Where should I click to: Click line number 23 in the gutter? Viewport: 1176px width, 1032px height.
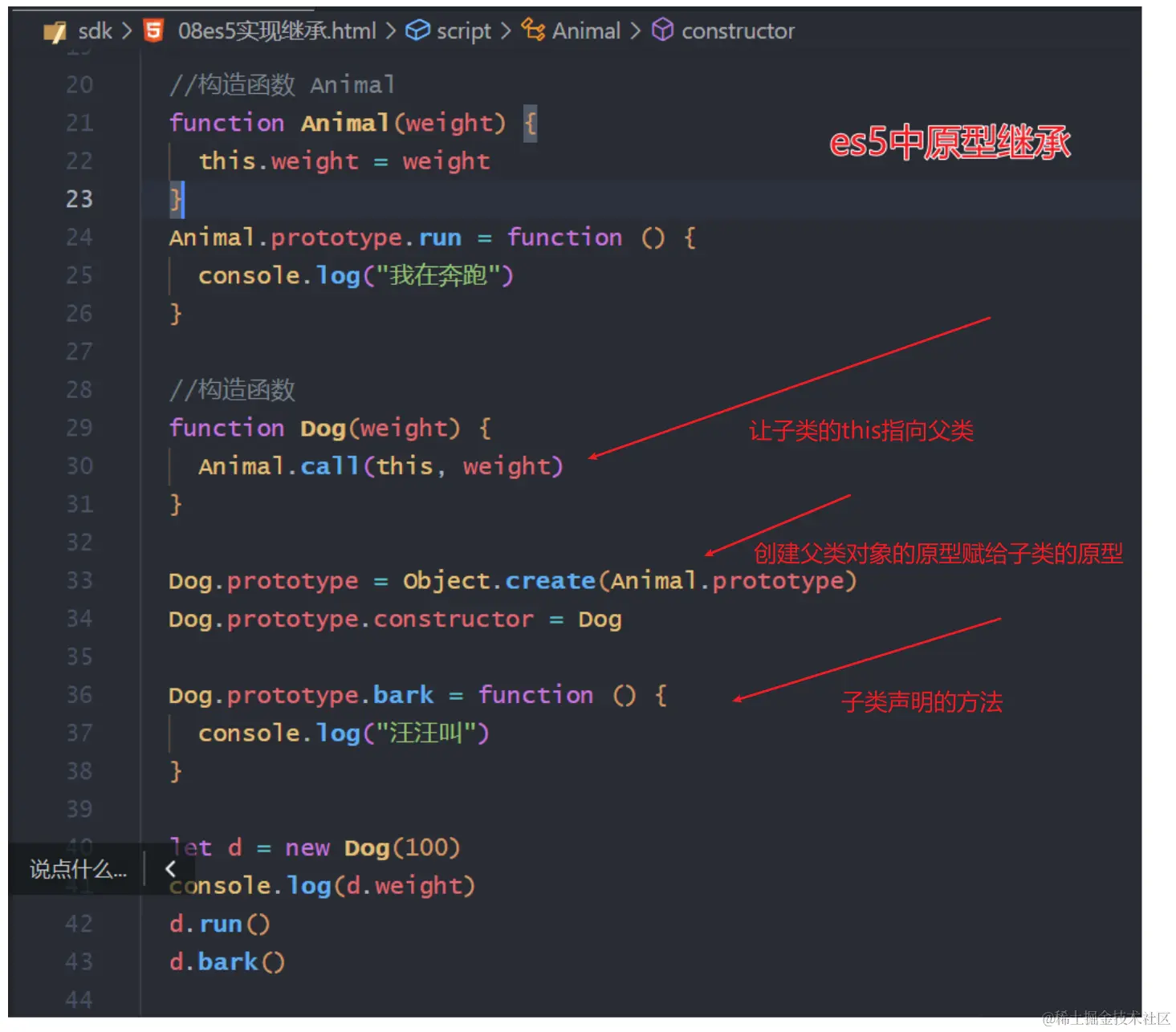tap(79, 199)
